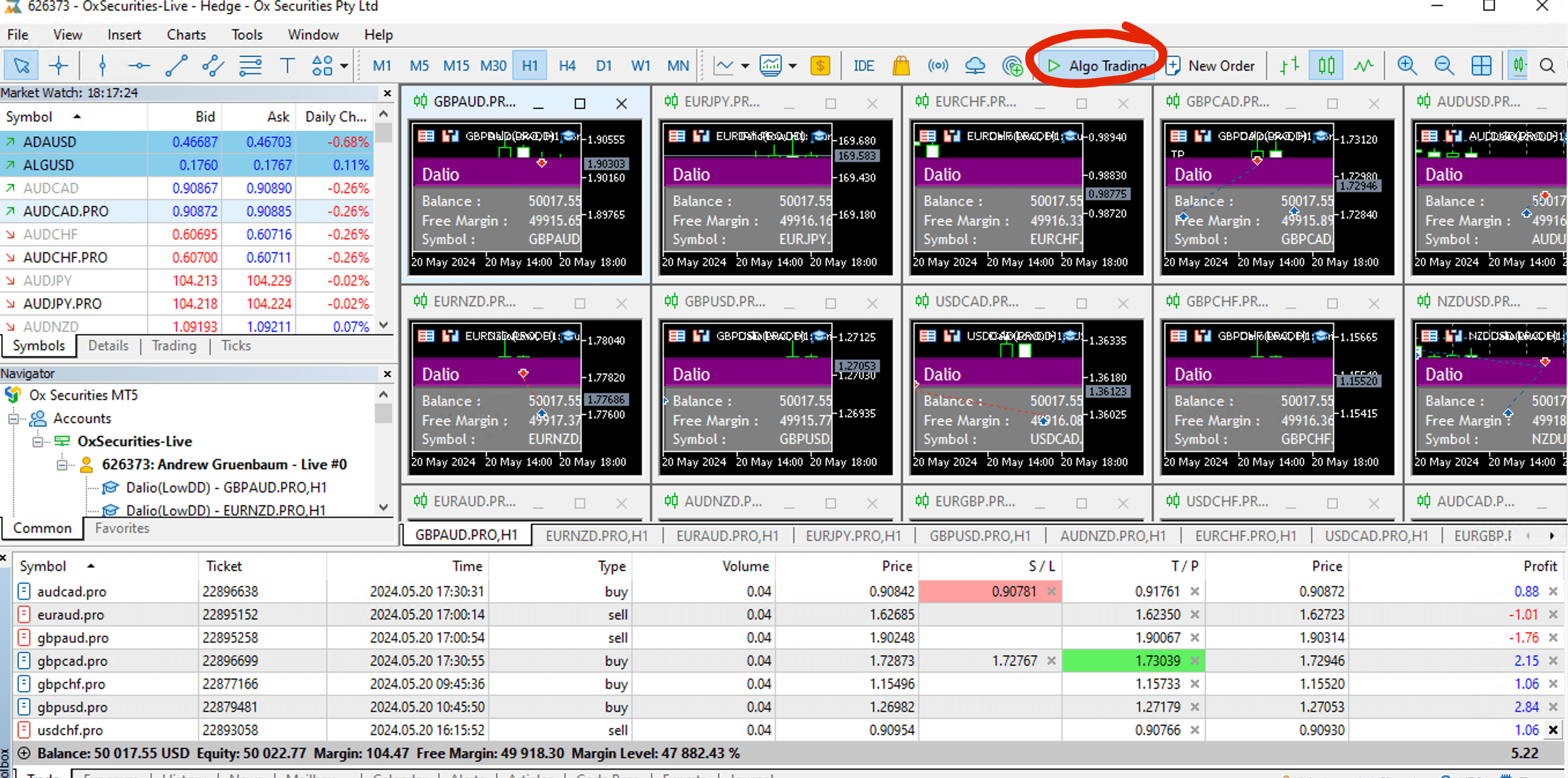The height and width of the screenshot is (778, 1568).
Task: Remove the stop loss on the audcad.pro position
Action: point(1051,591)
